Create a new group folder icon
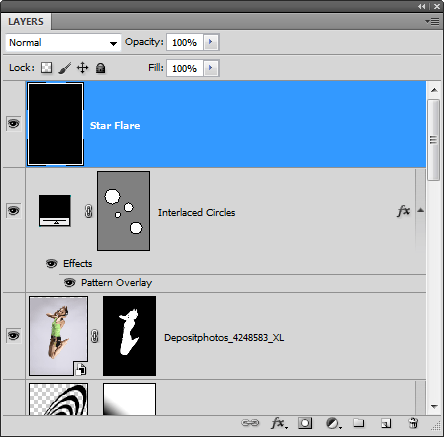The height and width of the screenshot is (437, 444). pos(359,423)
